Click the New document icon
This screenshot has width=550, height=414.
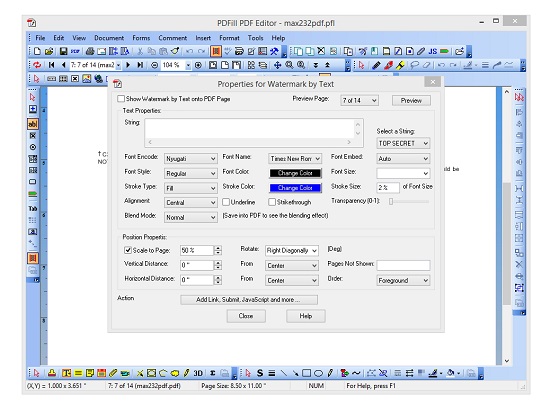click(37, 51)
